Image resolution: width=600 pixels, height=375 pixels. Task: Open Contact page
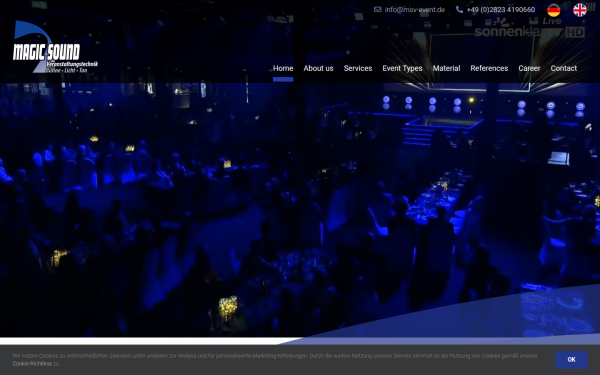[x=564, y=68]
